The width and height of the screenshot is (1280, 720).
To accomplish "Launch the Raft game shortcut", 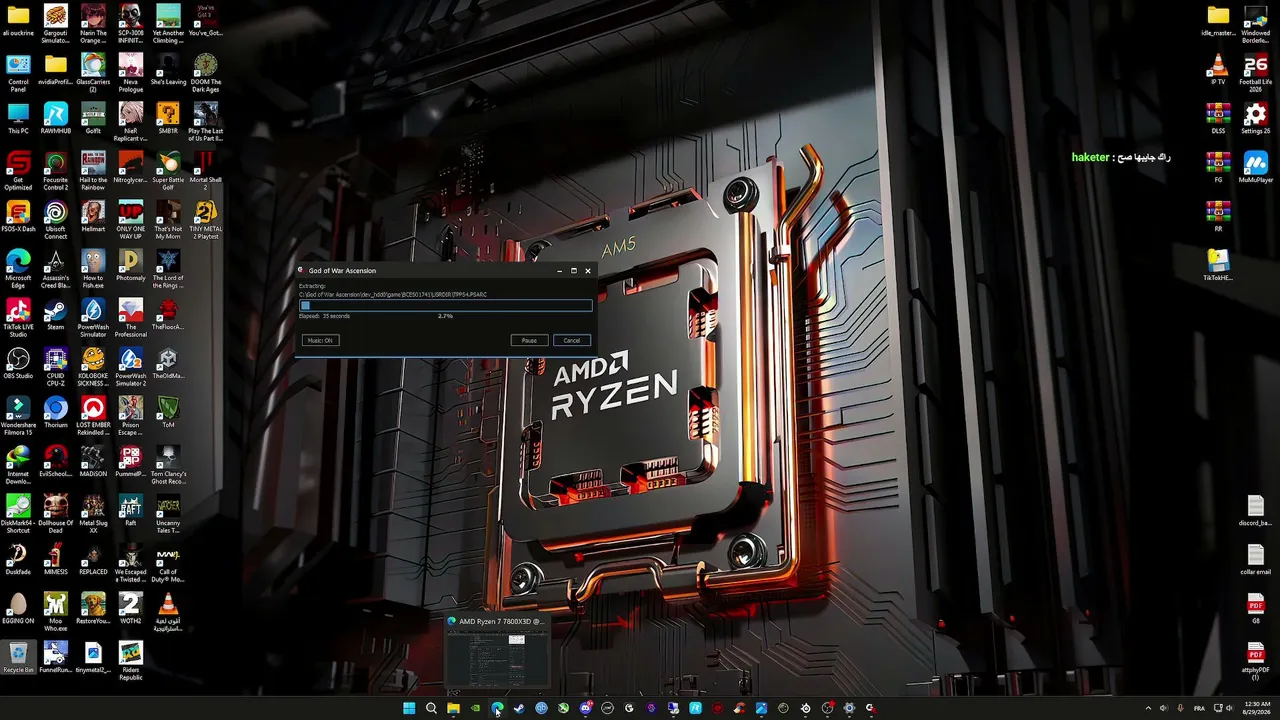I will tap(130, 510).
